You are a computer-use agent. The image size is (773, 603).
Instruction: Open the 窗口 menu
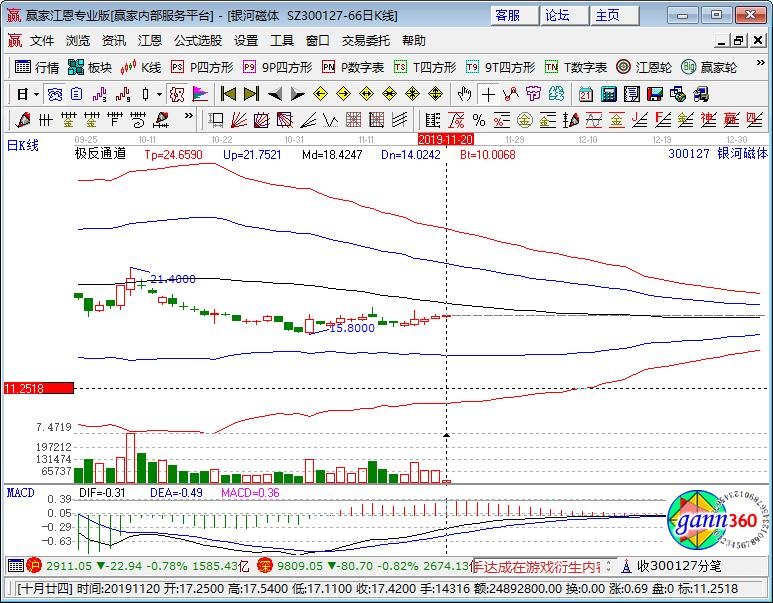pos(317,40)
